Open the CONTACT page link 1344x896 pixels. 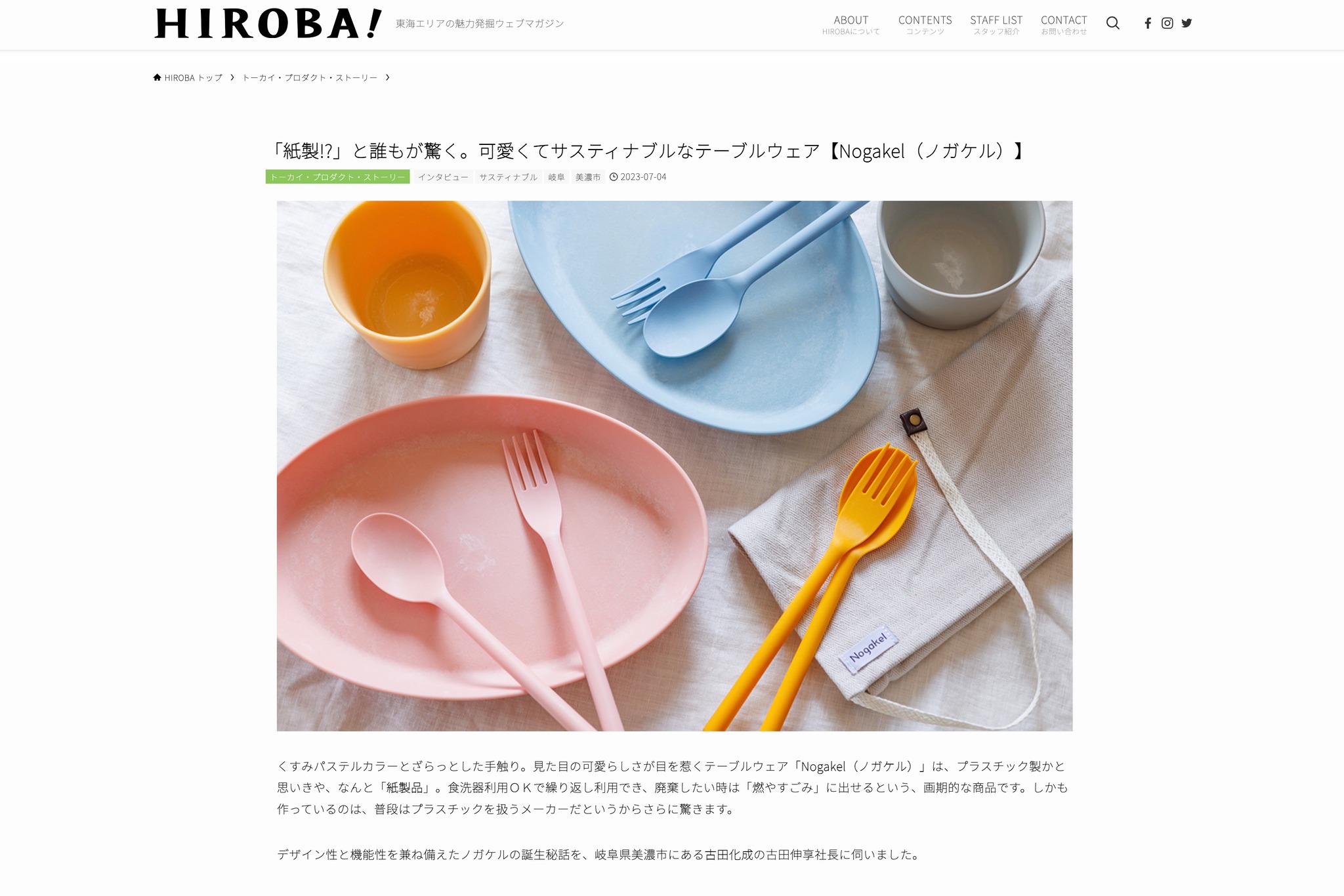point(1064,25)
